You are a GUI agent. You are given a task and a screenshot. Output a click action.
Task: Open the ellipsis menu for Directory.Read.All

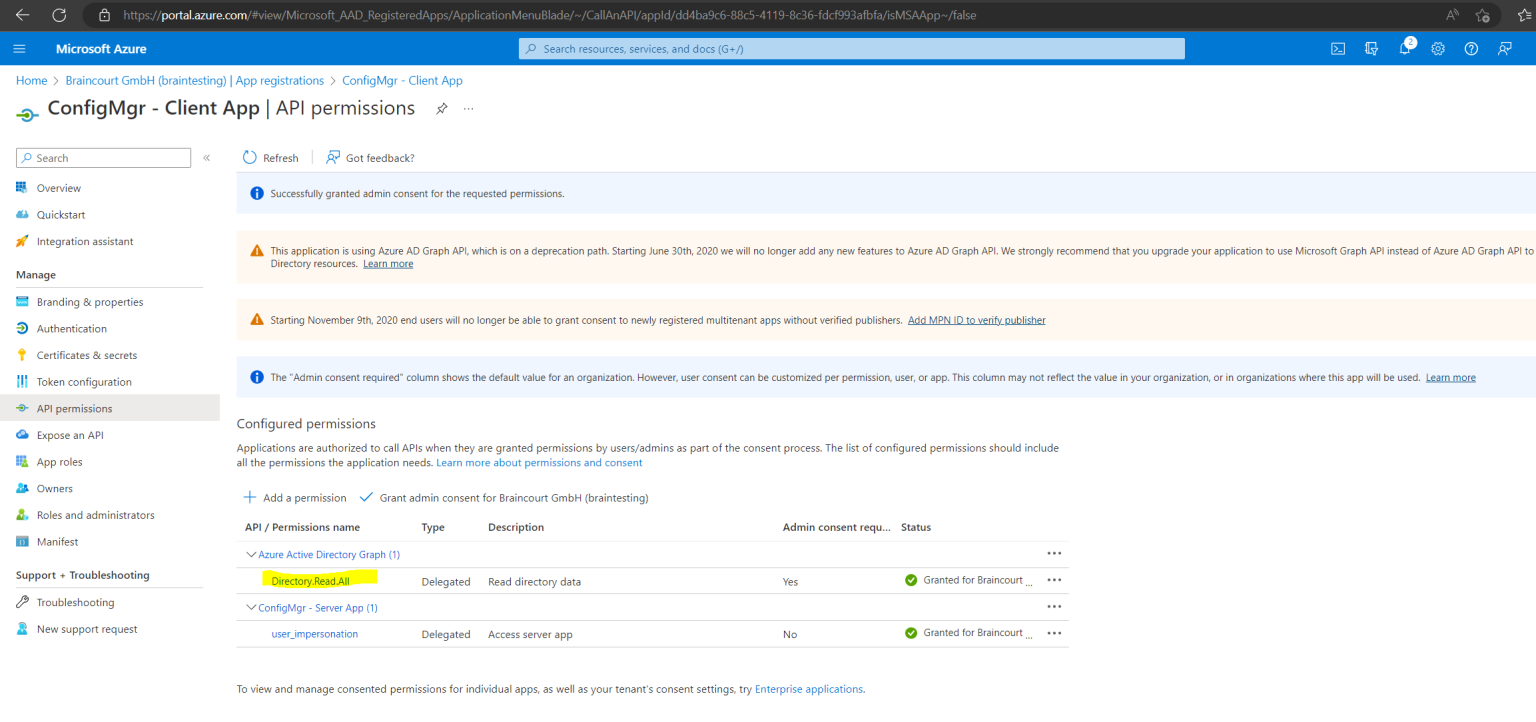(x=1054, y=579)
